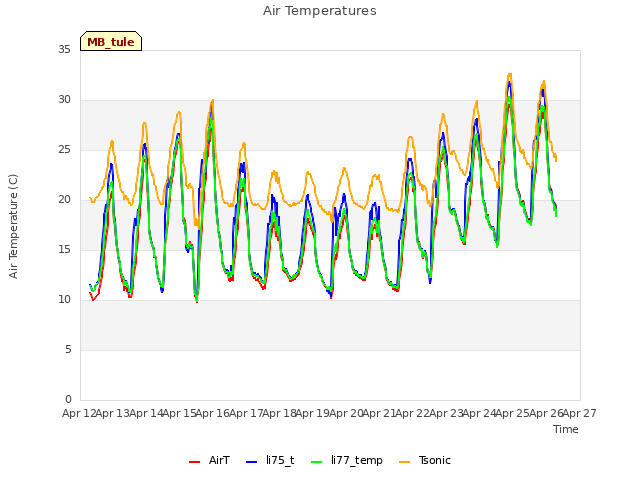Click the 5 y-axis tick label
640x480 pixels.
coord(68,350)
